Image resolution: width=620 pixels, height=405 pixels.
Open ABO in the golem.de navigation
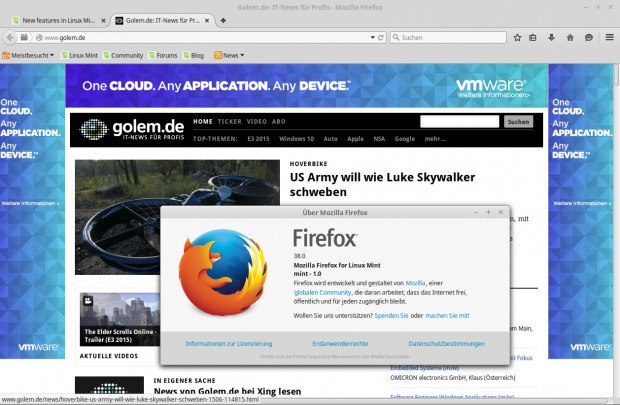pos(278,121)
